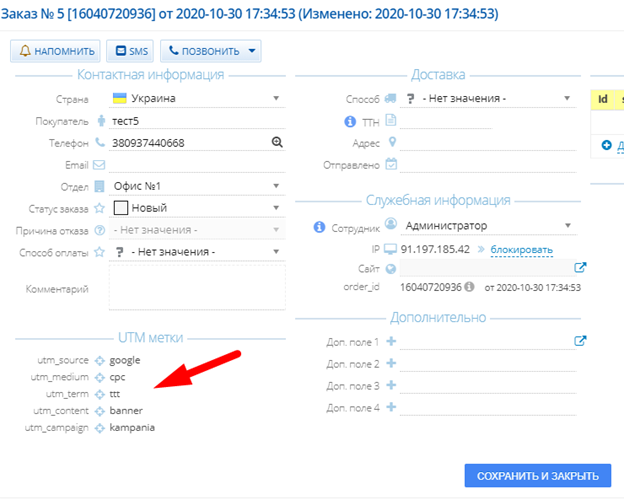Click the star icon next to Статус заказа
The height and width of the screenshot is (500, 624).
99,208
